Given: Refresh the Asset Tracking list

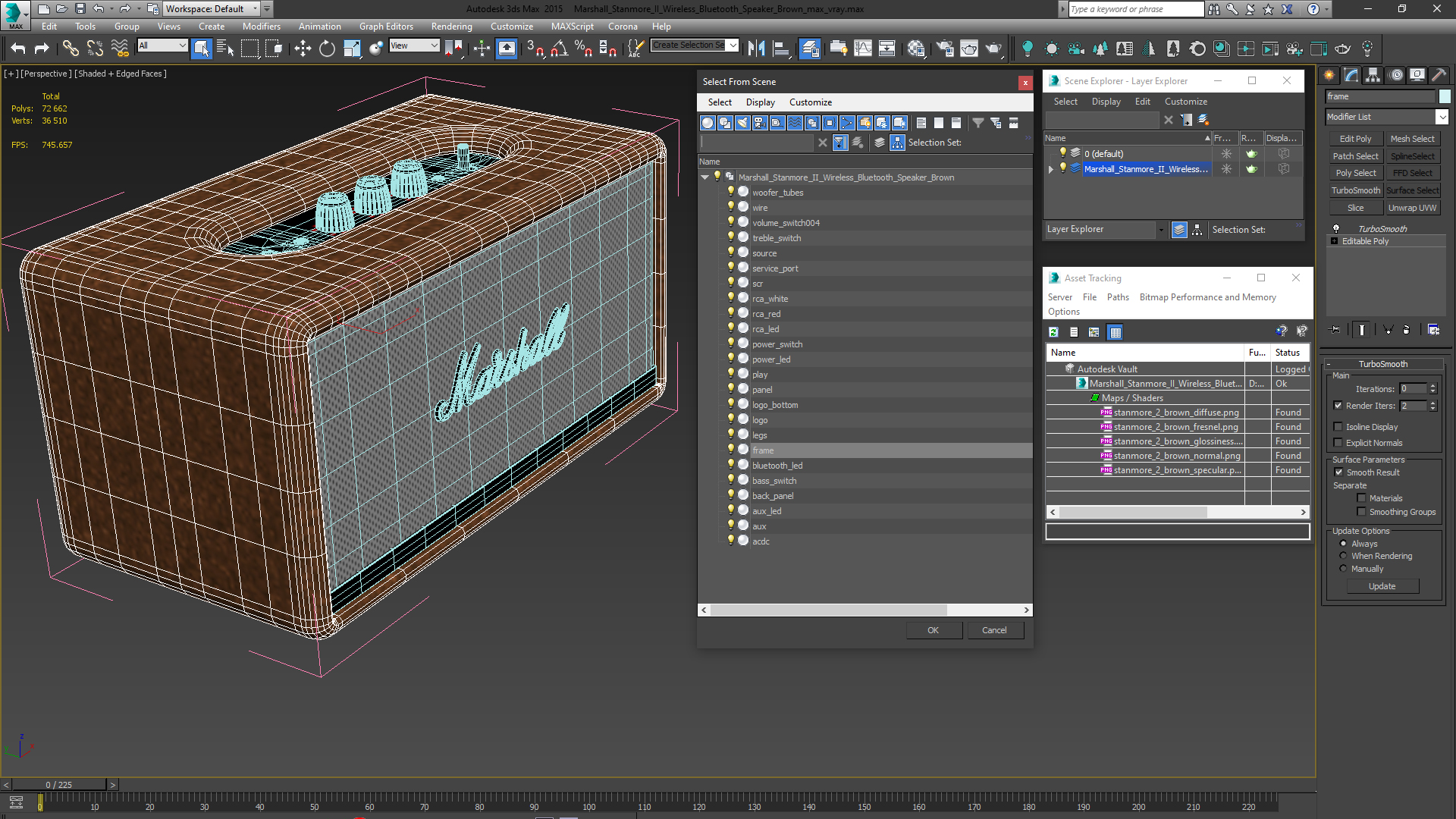Looking at the screenshot, I should pos(1053,332).
